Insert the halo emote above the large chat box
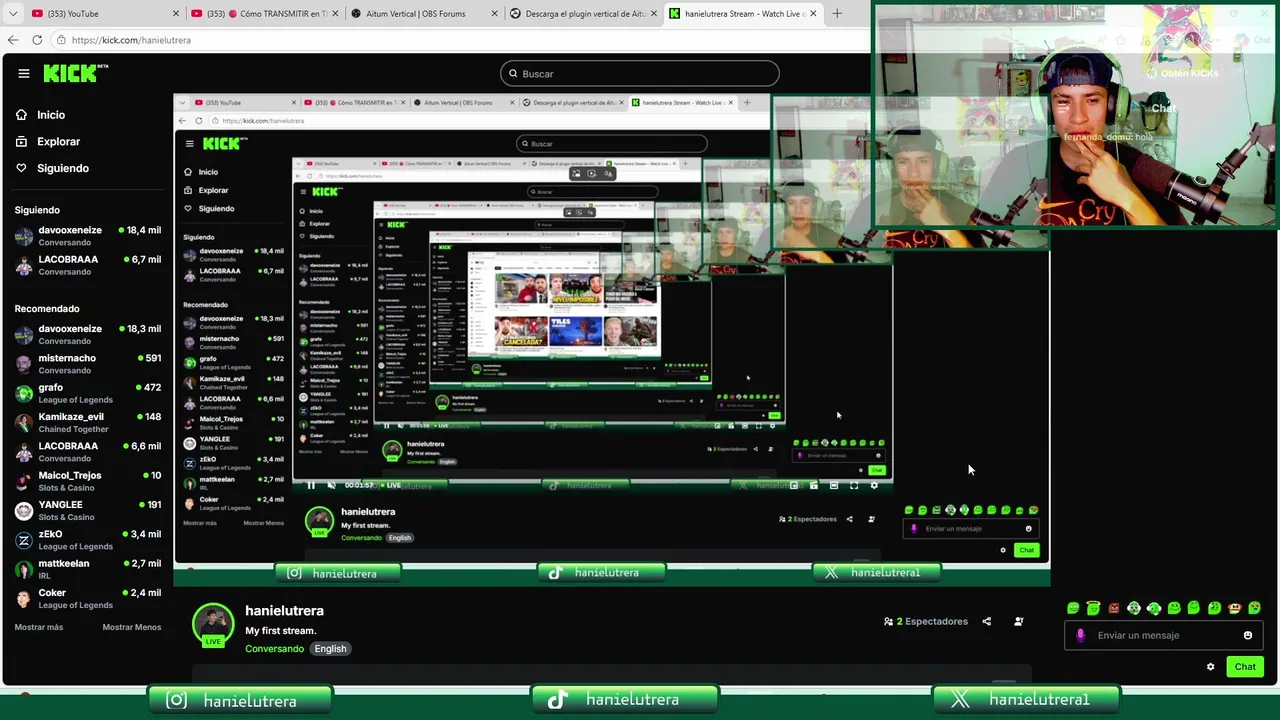Screen dimensions: 1280x720 coord(1093,608)
